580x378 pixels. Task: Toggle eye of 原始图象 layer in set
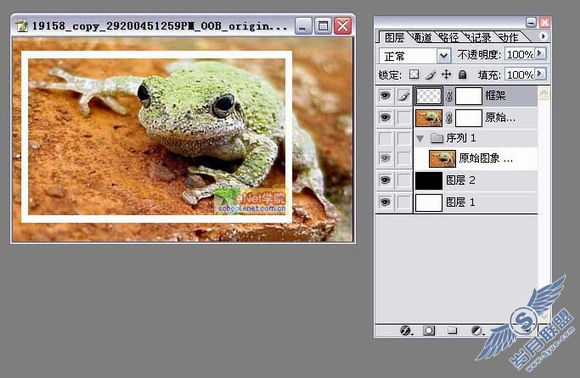pos(385,158)
